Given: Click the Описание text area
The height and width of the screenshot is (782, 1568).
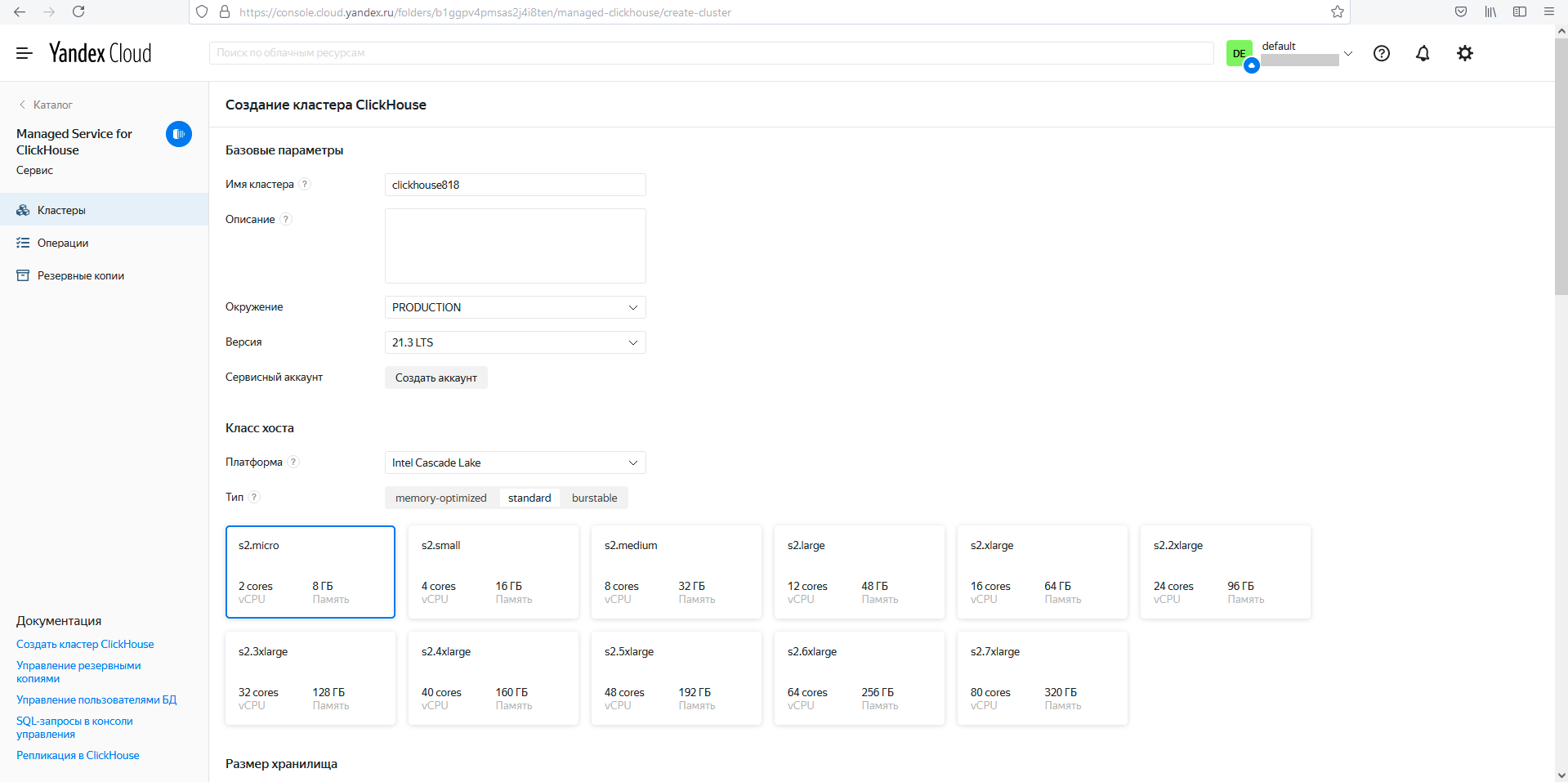Looking at the screenshot, I should point(516,246).
